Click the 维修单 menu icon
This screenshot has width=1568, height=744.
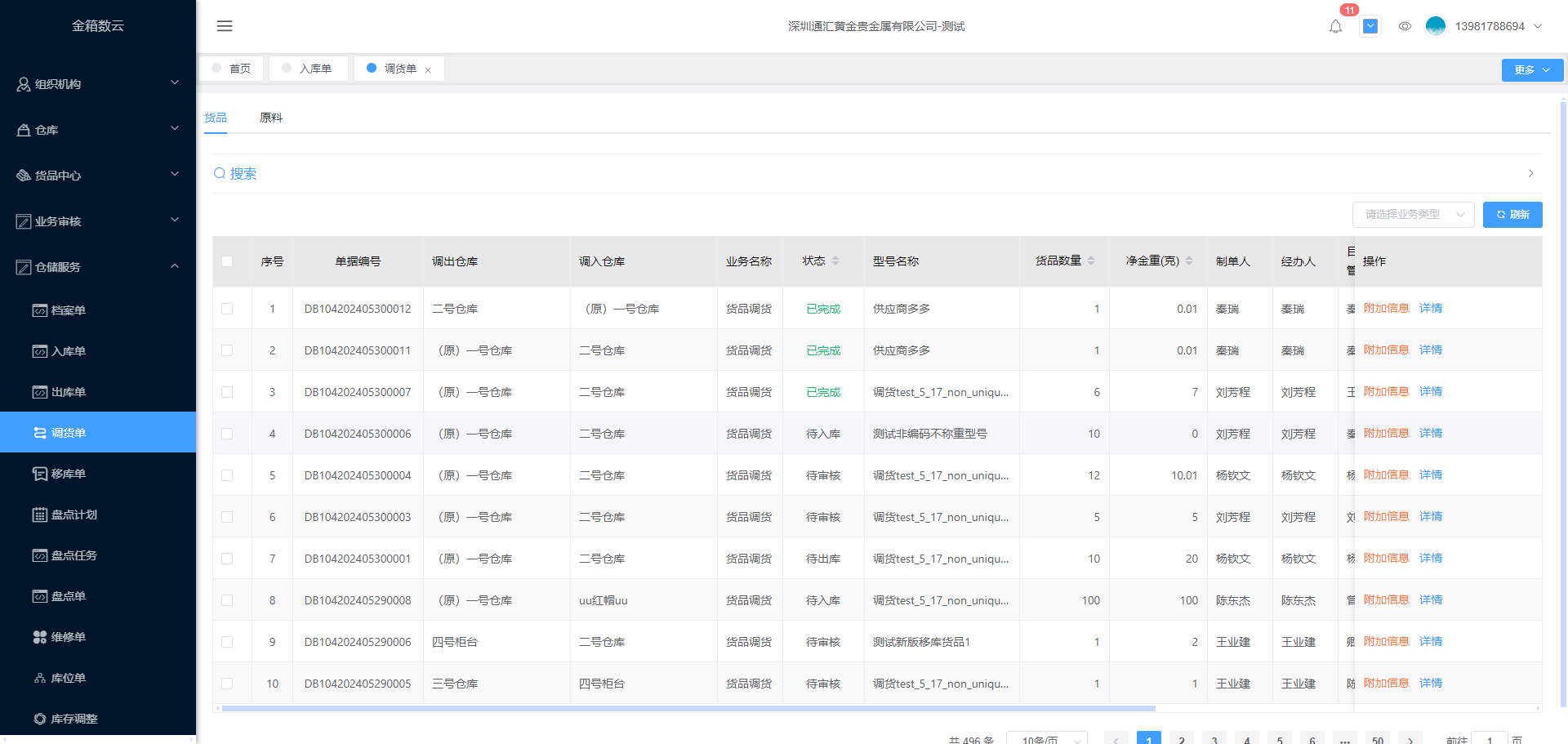click(x=39, y=637)
